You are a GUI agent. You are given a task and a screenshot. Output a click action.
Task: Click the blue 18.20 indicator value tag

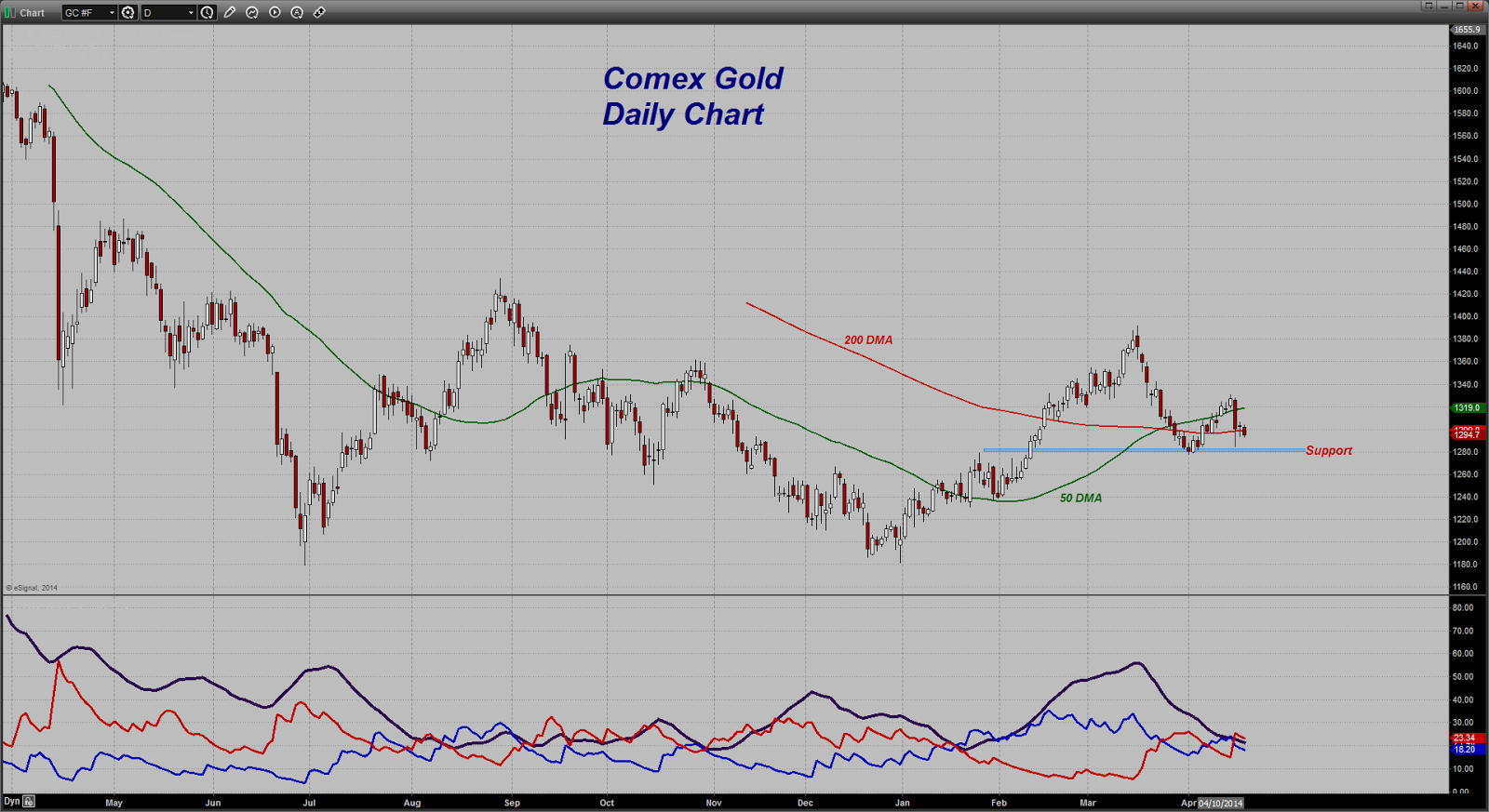click(x=1466, y=749)
